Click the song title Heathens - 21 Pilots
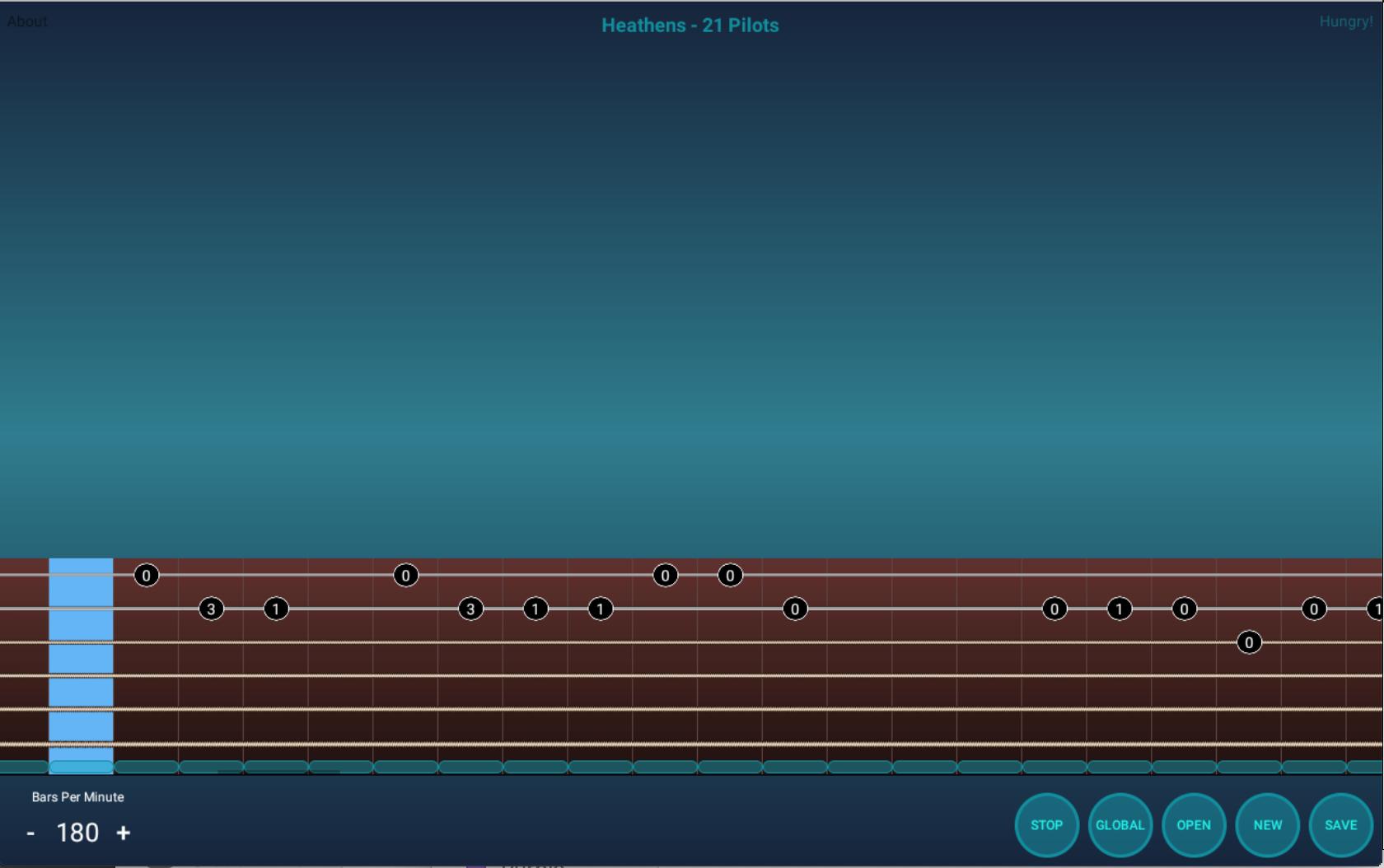Image resolution: width=1384 pixels, height=868 pixels. 690,26
